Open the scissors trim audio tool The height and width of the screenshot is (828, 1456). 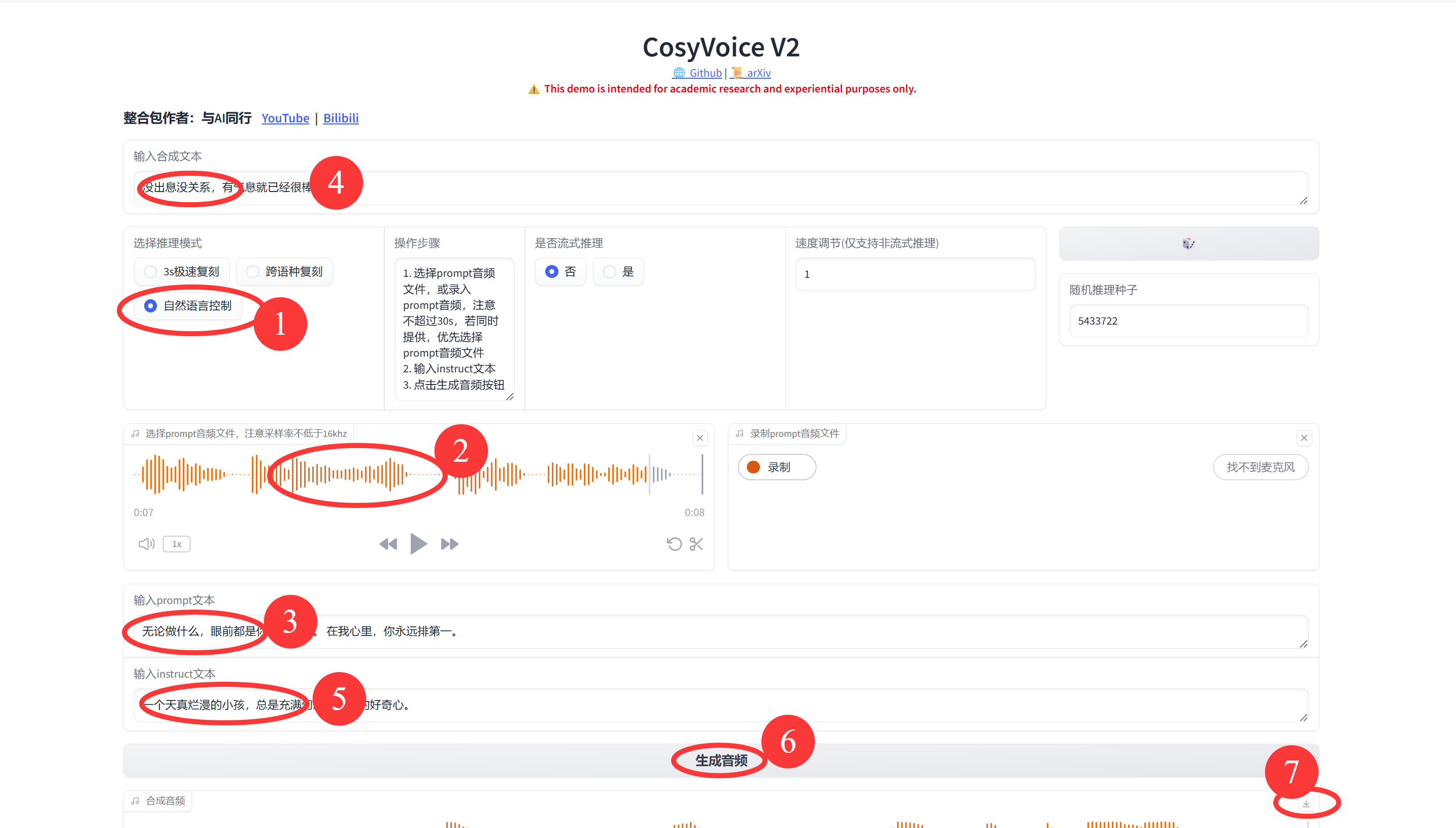[x=696, y=544]
